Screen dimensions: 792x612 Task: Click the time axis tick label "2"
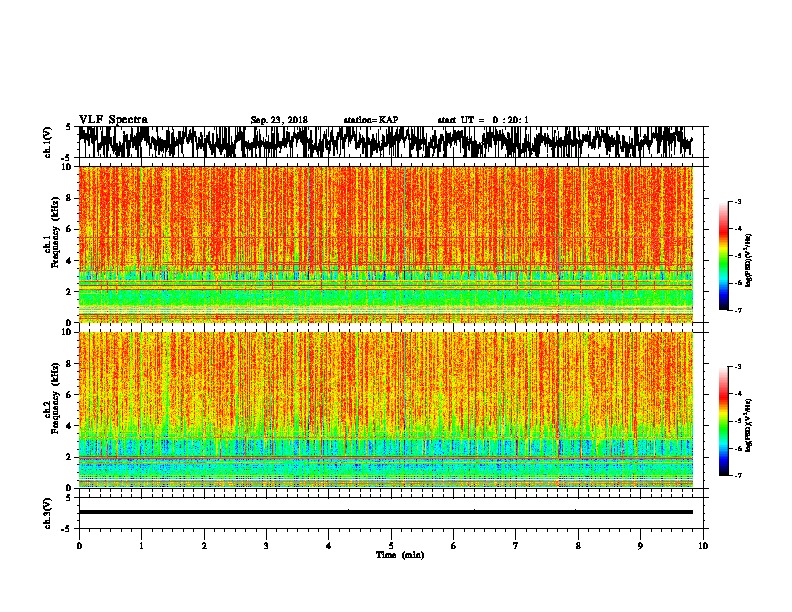click(204, 546)
